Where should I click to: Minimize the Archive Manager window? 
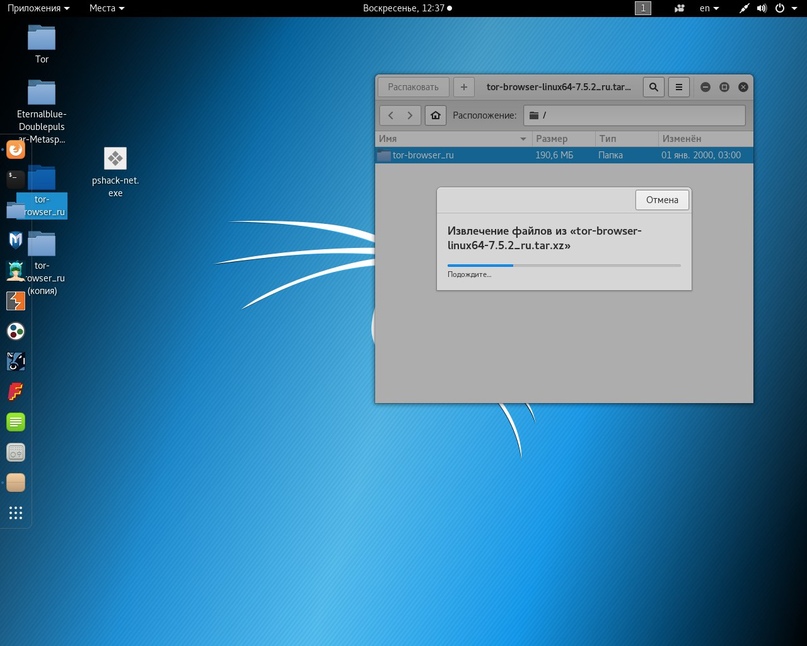706,87
